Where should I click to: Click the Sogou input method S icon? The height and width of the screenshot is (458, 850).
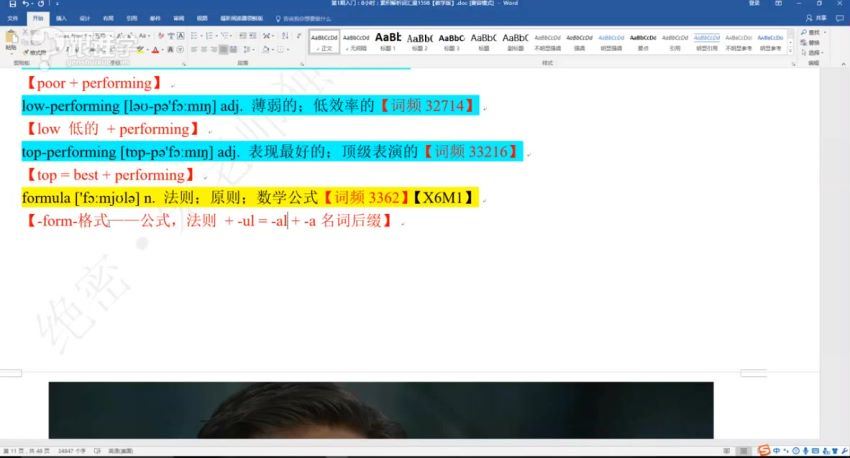tap(764, 450)
